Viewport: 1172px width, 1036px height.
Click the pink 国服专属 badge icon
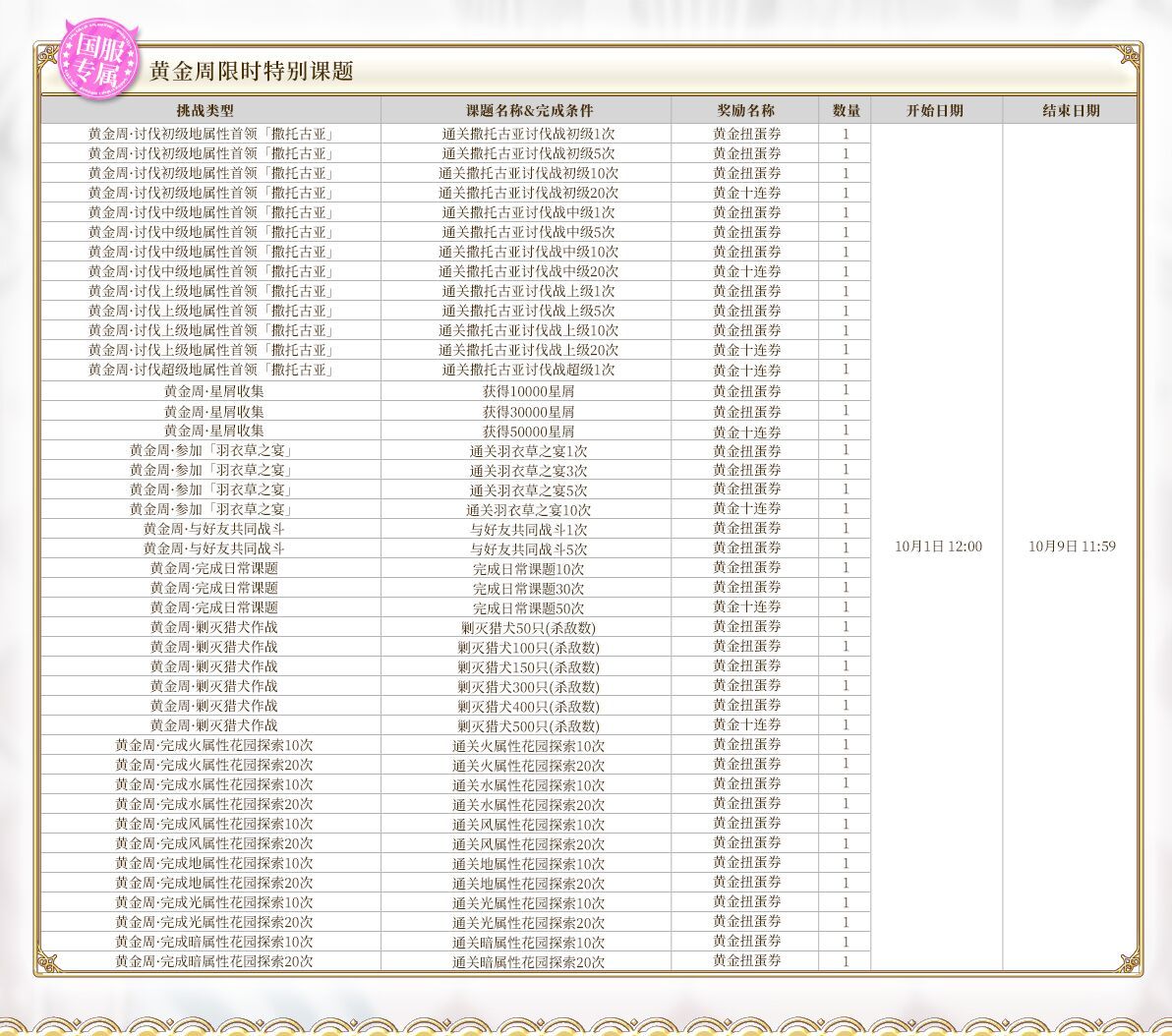[99, 60]
